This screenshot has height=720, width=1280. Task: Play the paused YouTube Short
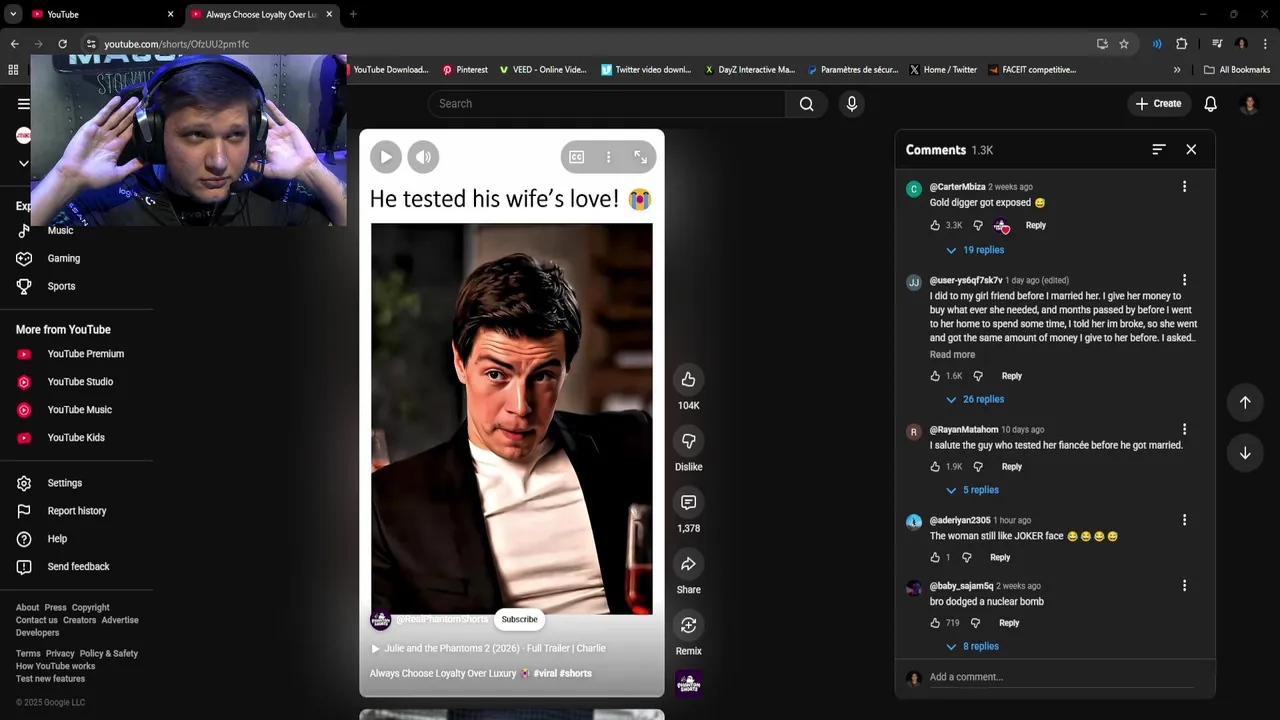click(x=385, y=157)
